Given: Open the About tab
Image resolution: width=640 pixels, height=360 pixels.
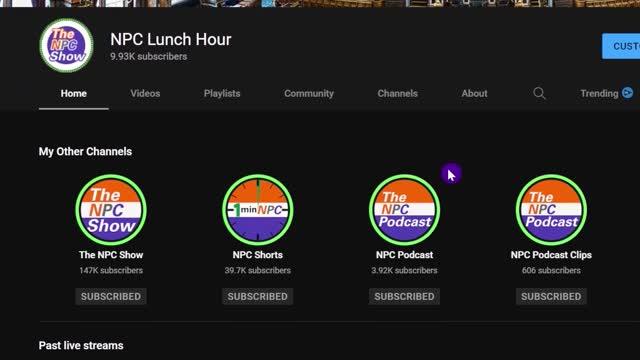Looking at the screenshot, I should (x=474, y=93).
